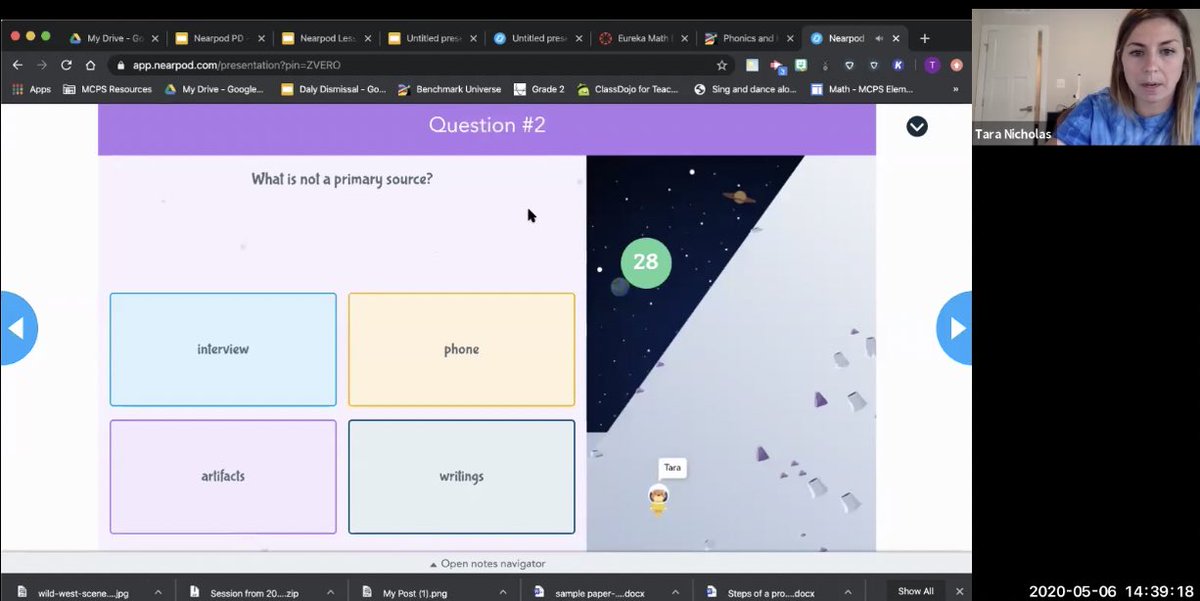Click the browser Forward arrow
This screenshot has height=601, width=1200.
tap(42, 65)
